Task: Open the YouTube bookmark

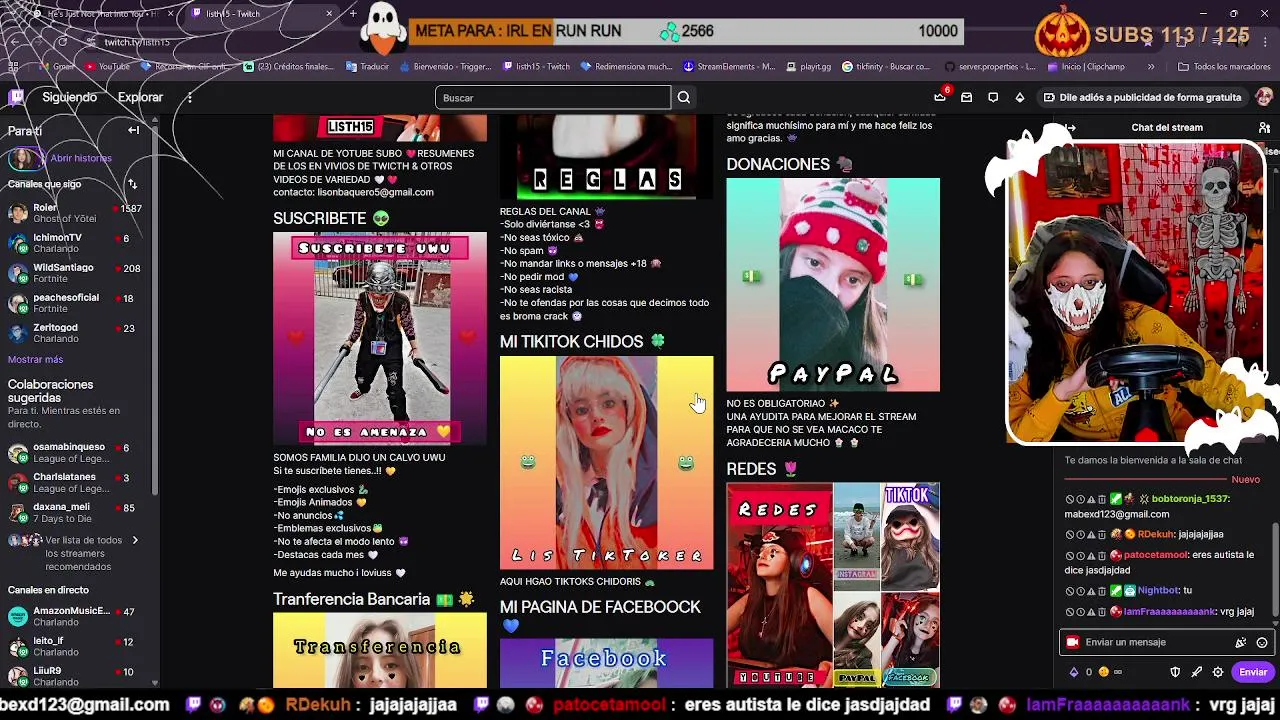Action: [x=107, y=67]
